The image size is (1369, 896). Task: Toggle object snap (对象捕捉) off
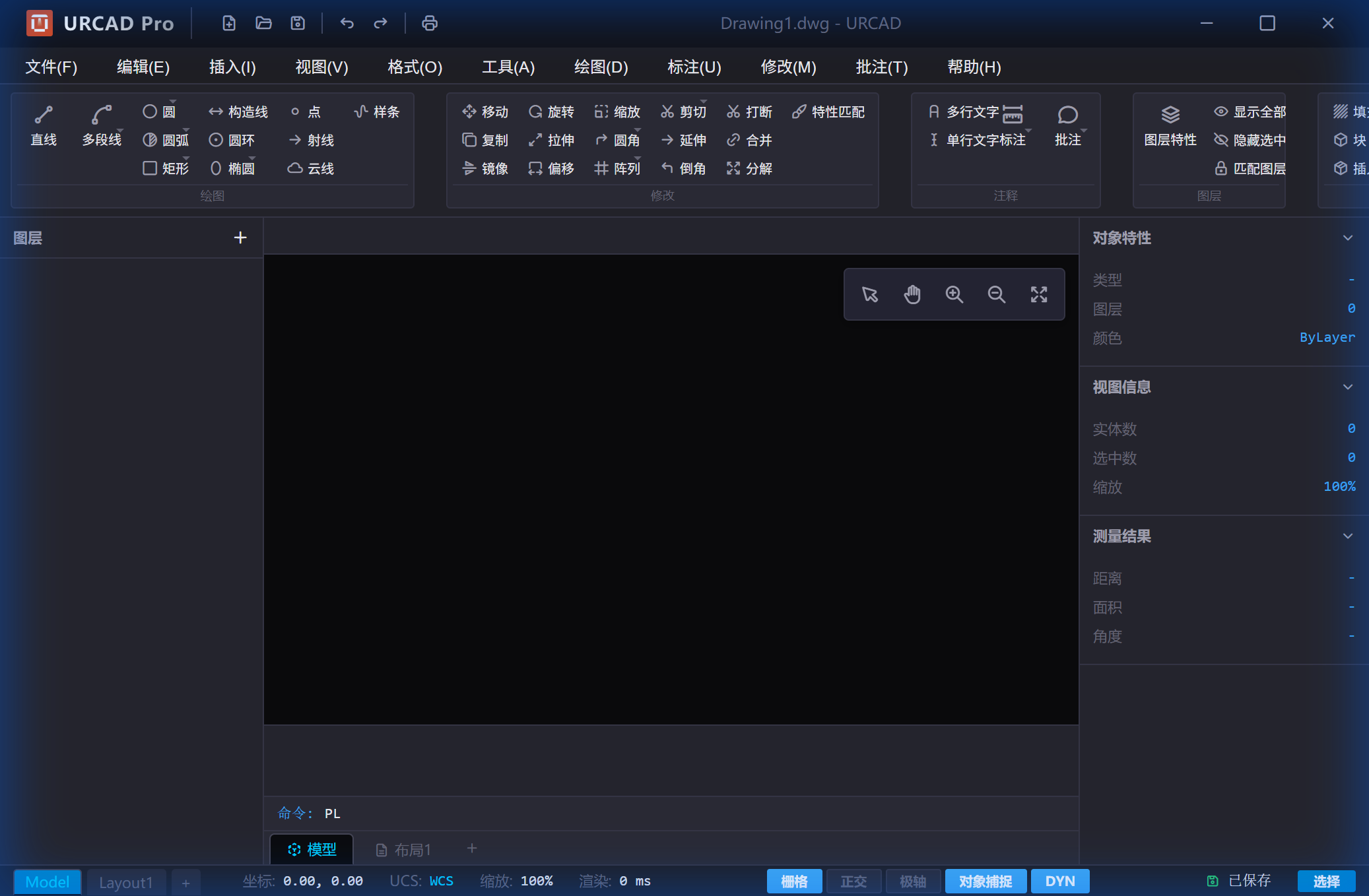point(985,881)
